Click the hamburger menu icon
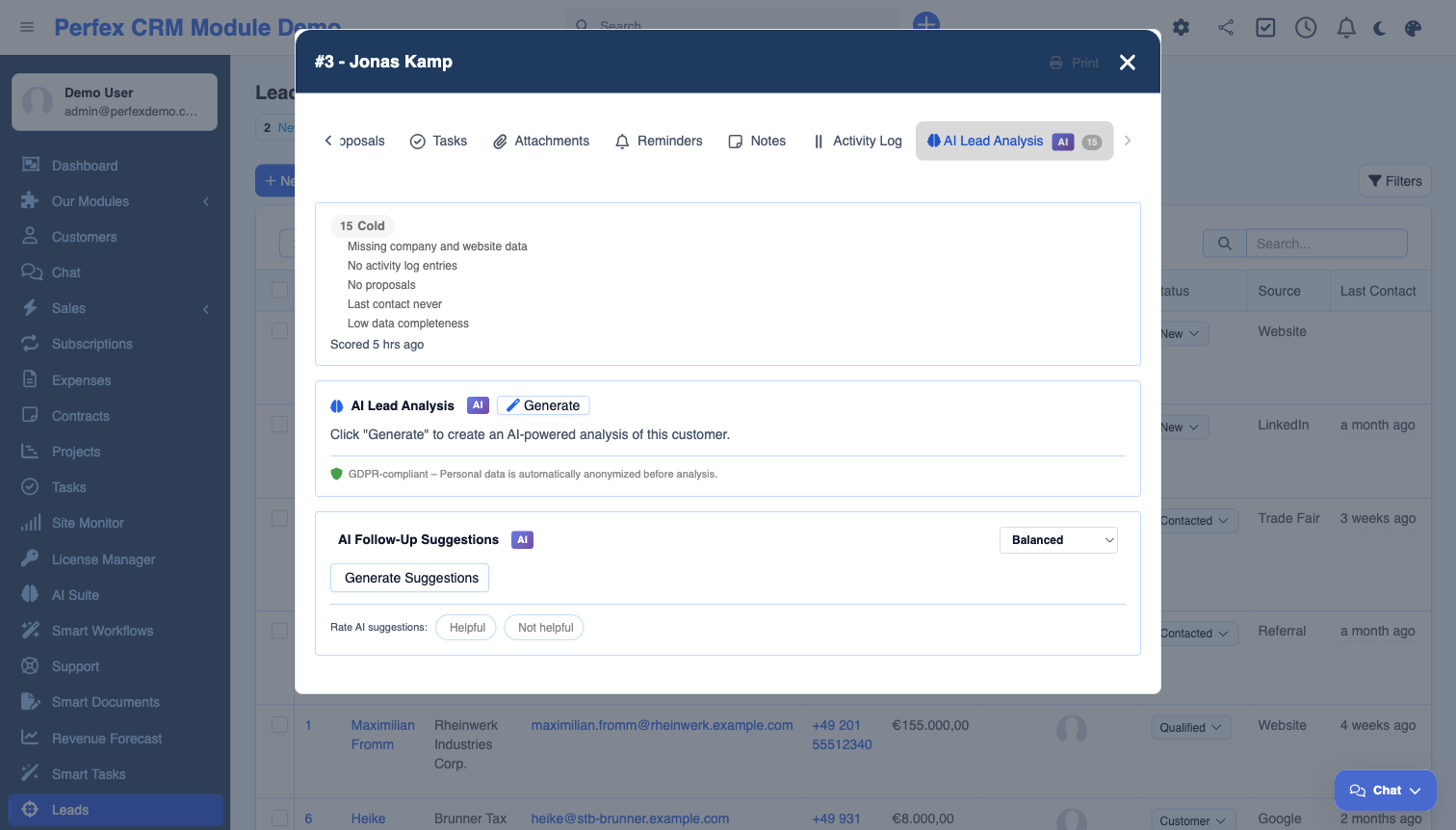Viewport: 1456px width, 830px height. point(27,27)
